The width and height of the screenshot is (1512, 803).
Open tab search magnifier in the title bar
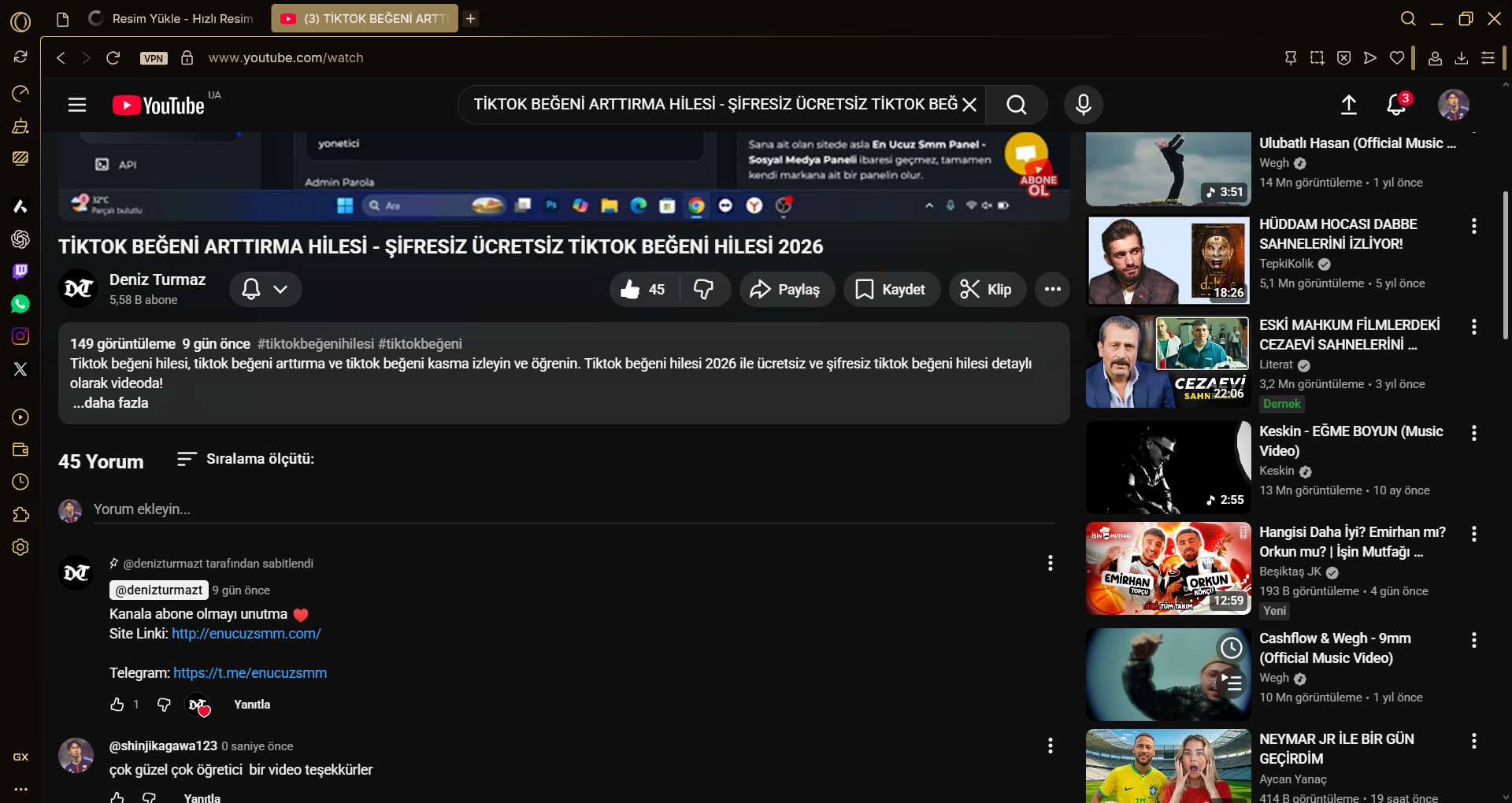[x=1408, y=18]
